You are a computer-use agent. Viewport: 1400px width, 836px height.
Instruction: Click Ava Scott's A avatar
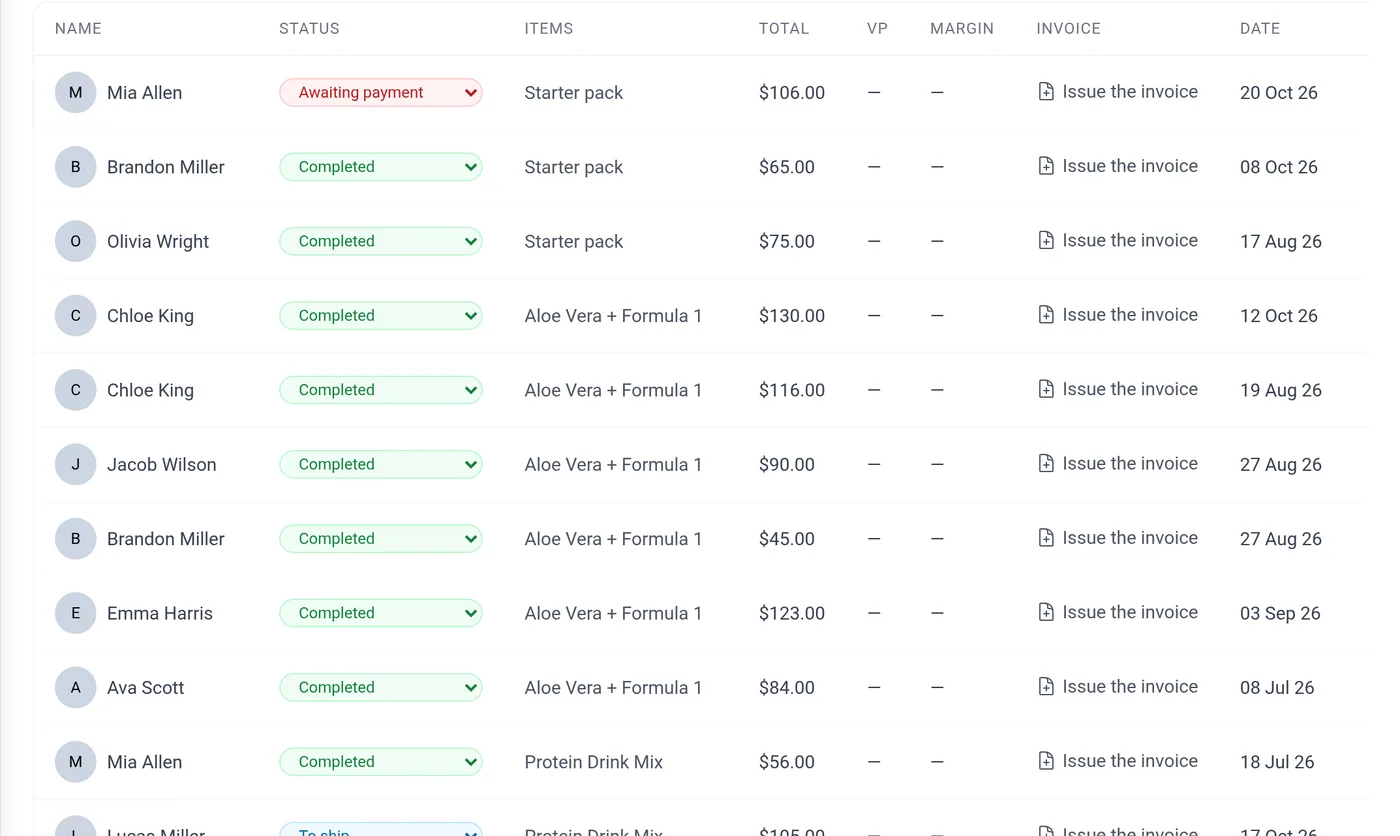click(75, 688)
